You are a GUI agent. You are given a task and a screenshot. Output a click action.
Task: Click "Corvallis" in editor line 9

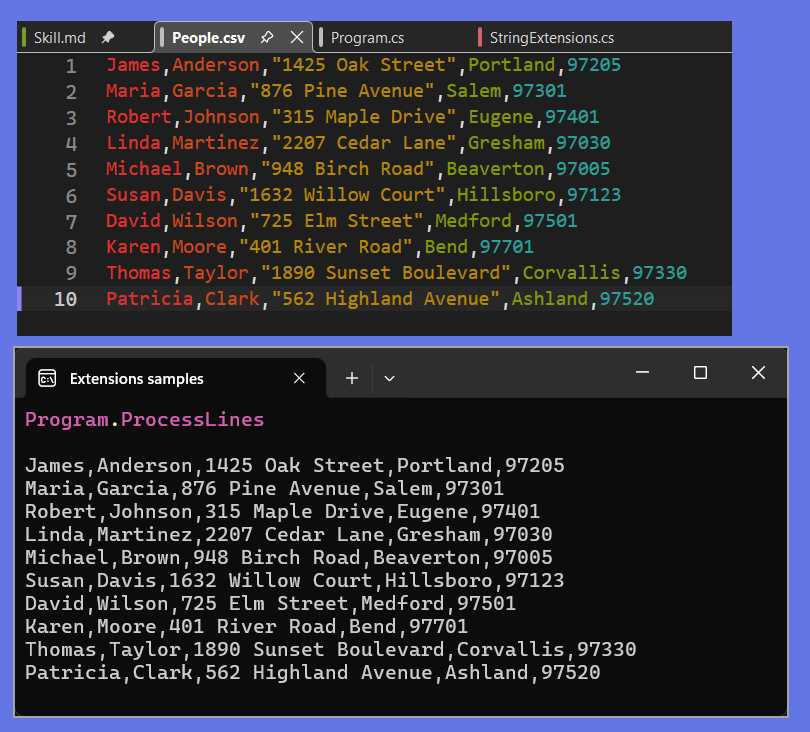571,273
